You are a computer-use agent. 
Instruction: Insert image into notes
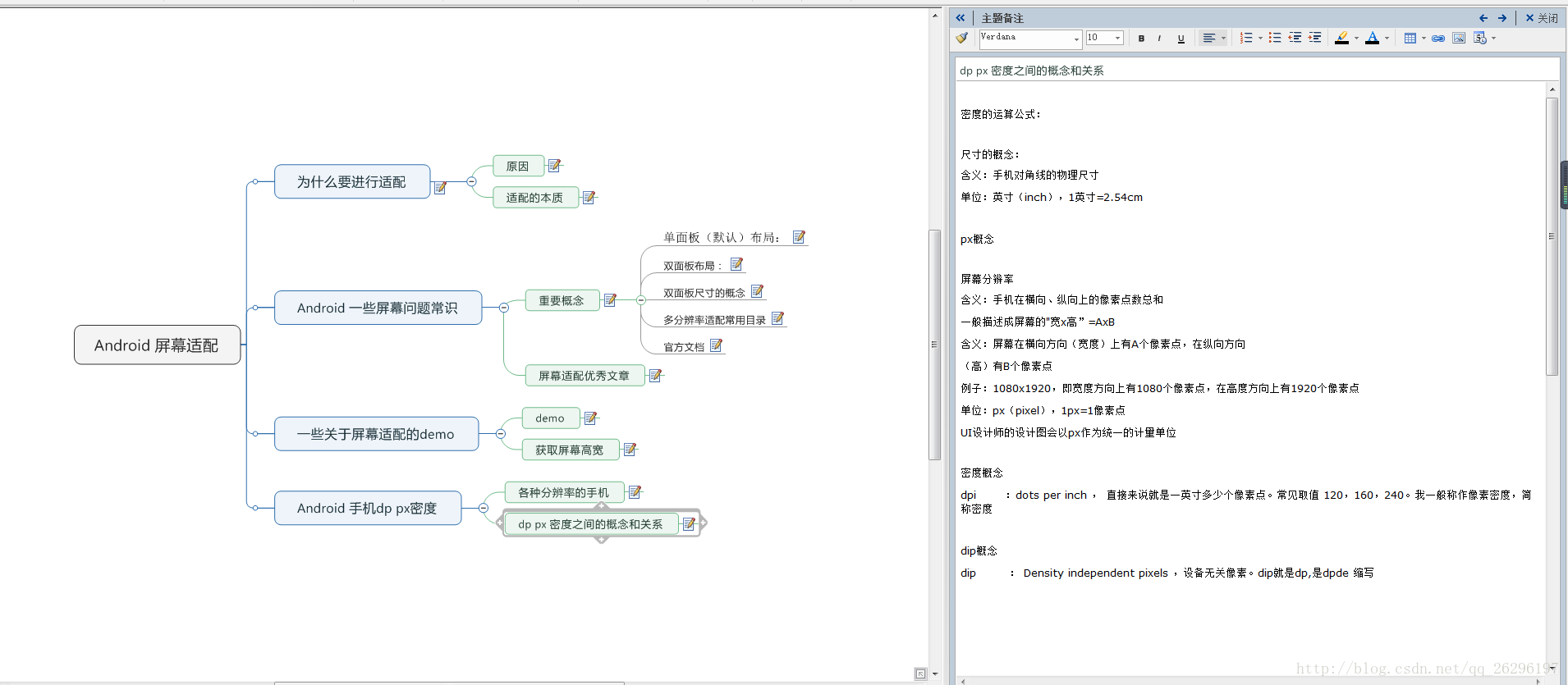click(x=1459, y=38)
